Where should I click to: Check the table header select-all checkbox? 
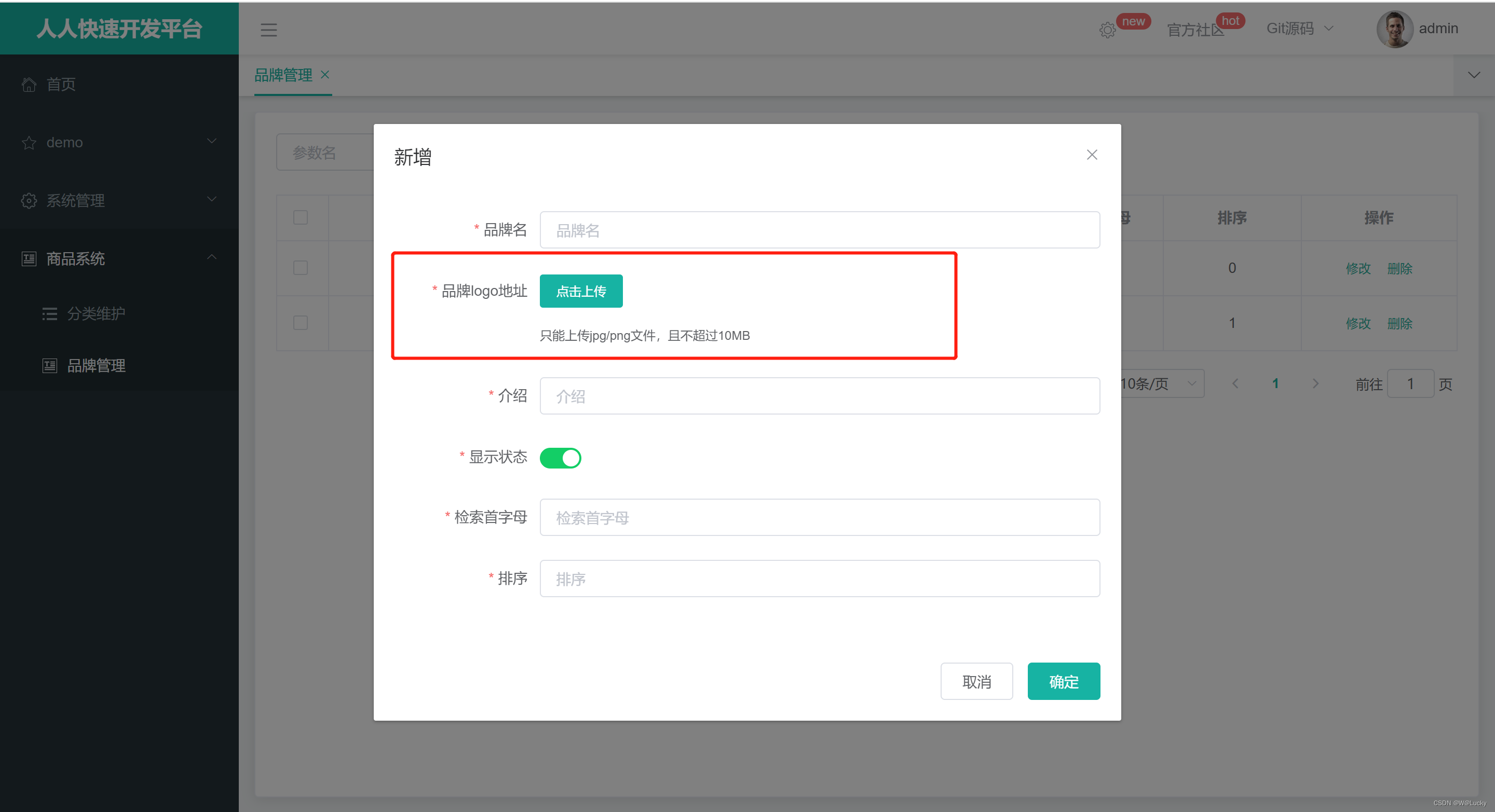click(300, 217)
